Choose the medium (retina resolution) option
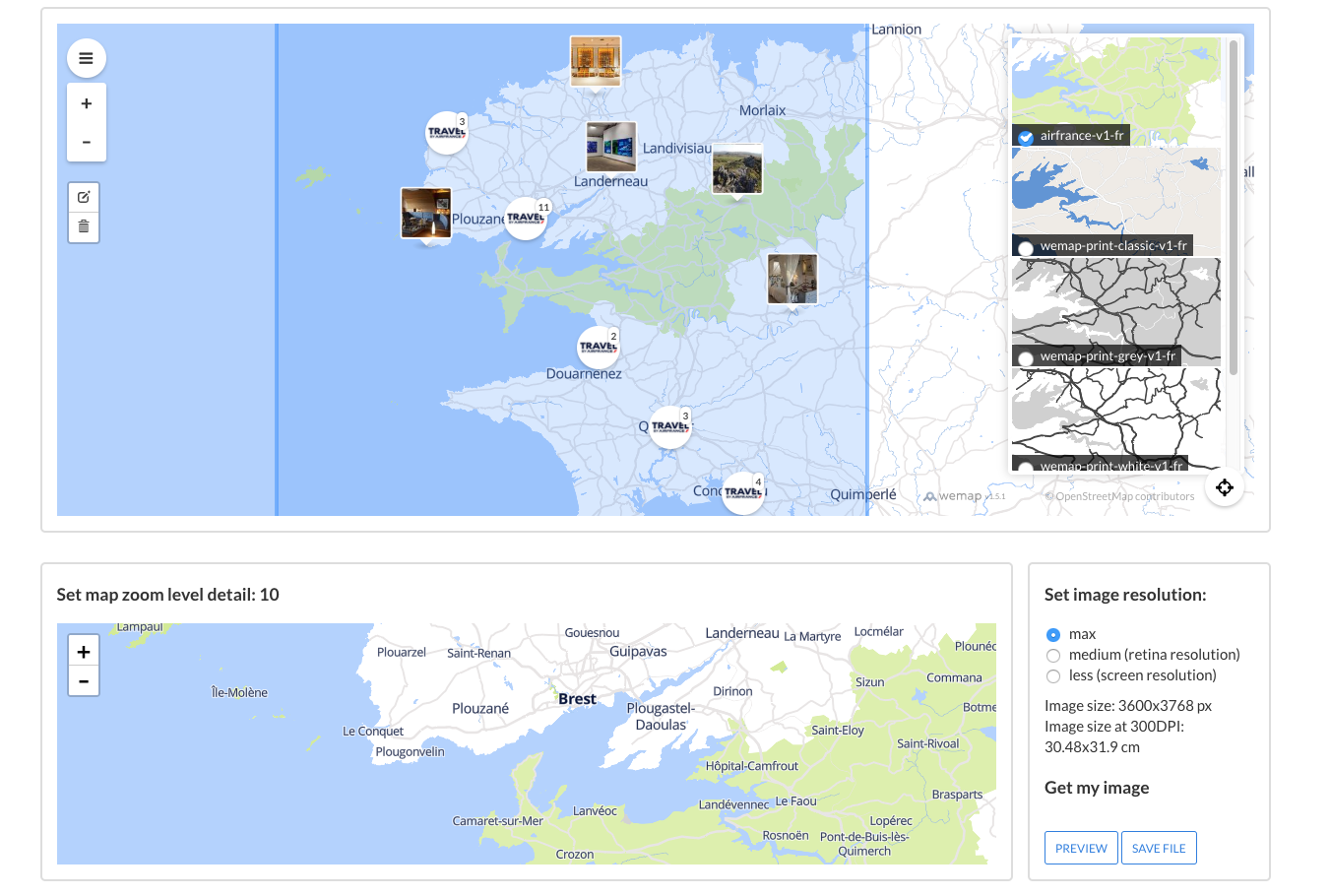1330x896 pixels. click(1053, 655)
